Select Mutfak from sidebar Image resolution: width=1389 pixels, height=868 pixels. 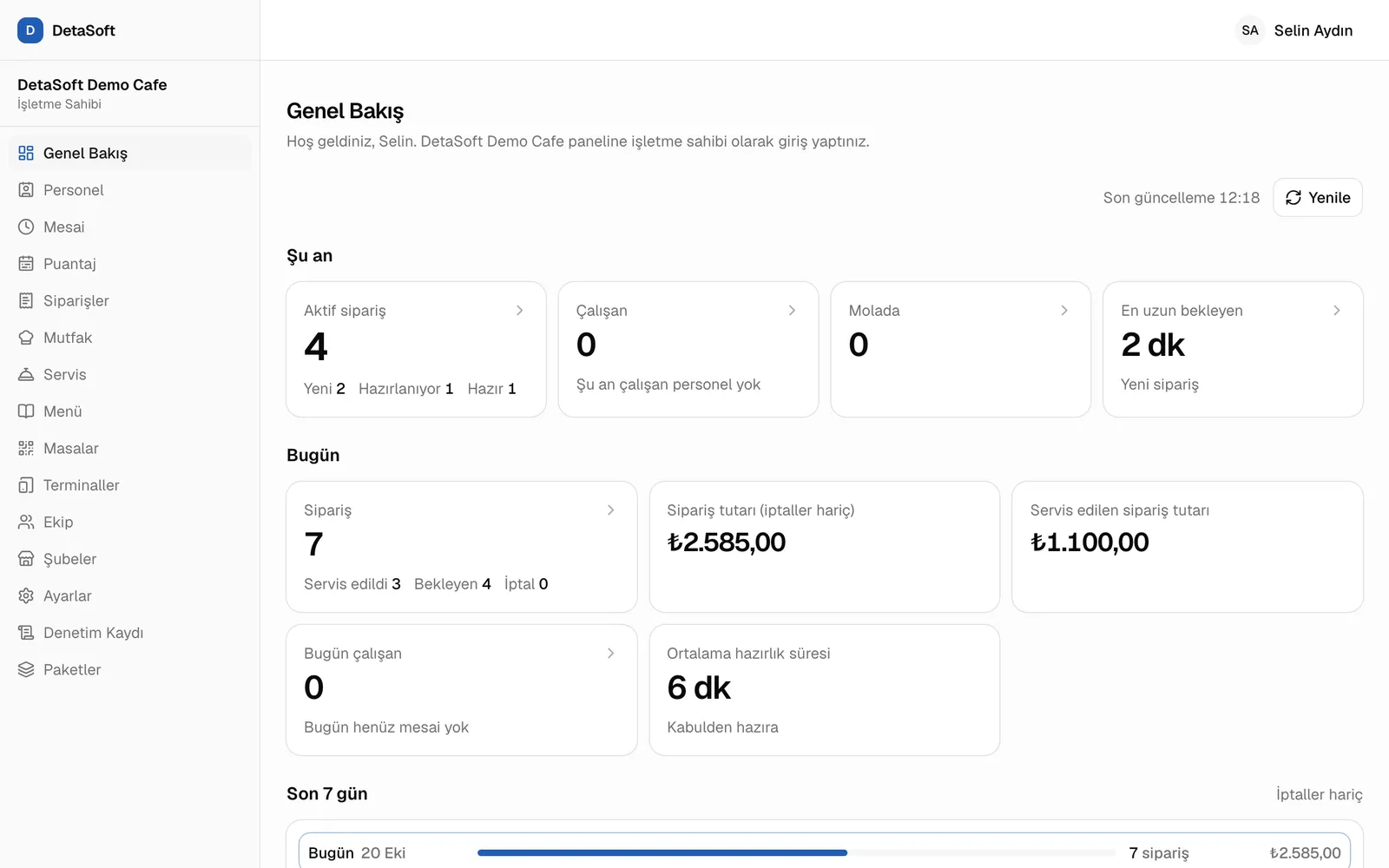tap(130, 338)
